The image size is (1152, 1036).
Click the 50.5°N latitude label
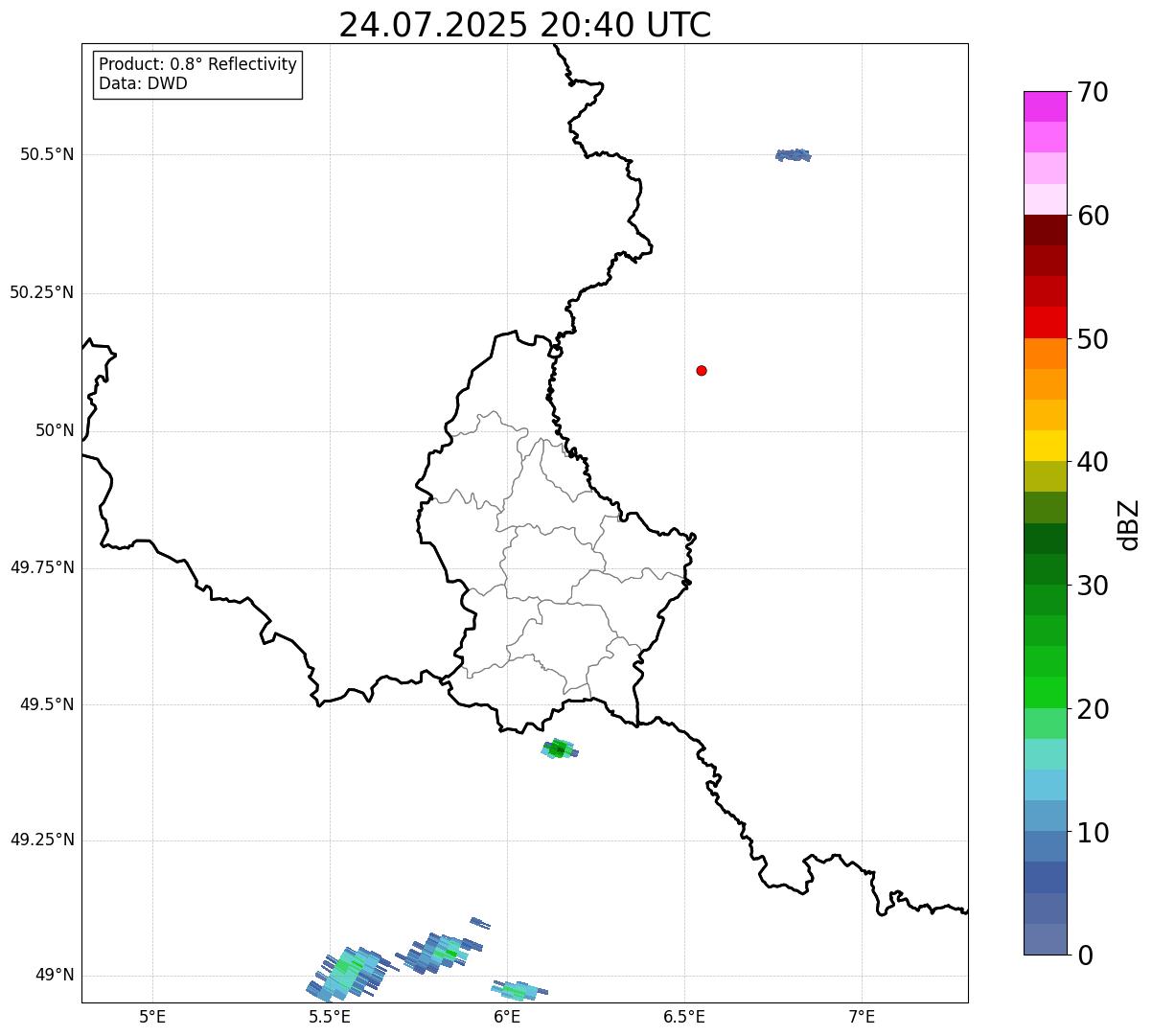pos(47,154)
